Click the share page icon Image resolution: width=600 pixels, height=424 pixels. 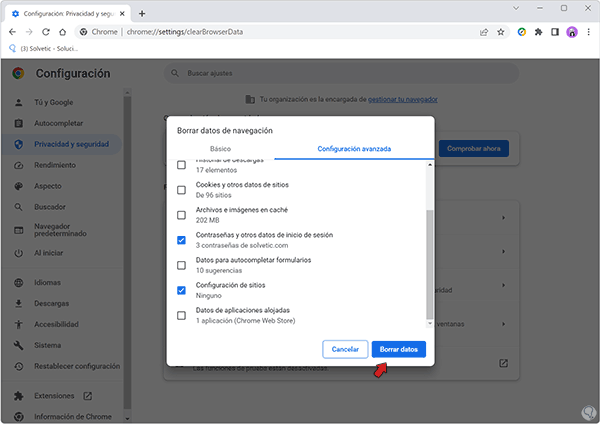pyautogui.click(x=485, y=31)
